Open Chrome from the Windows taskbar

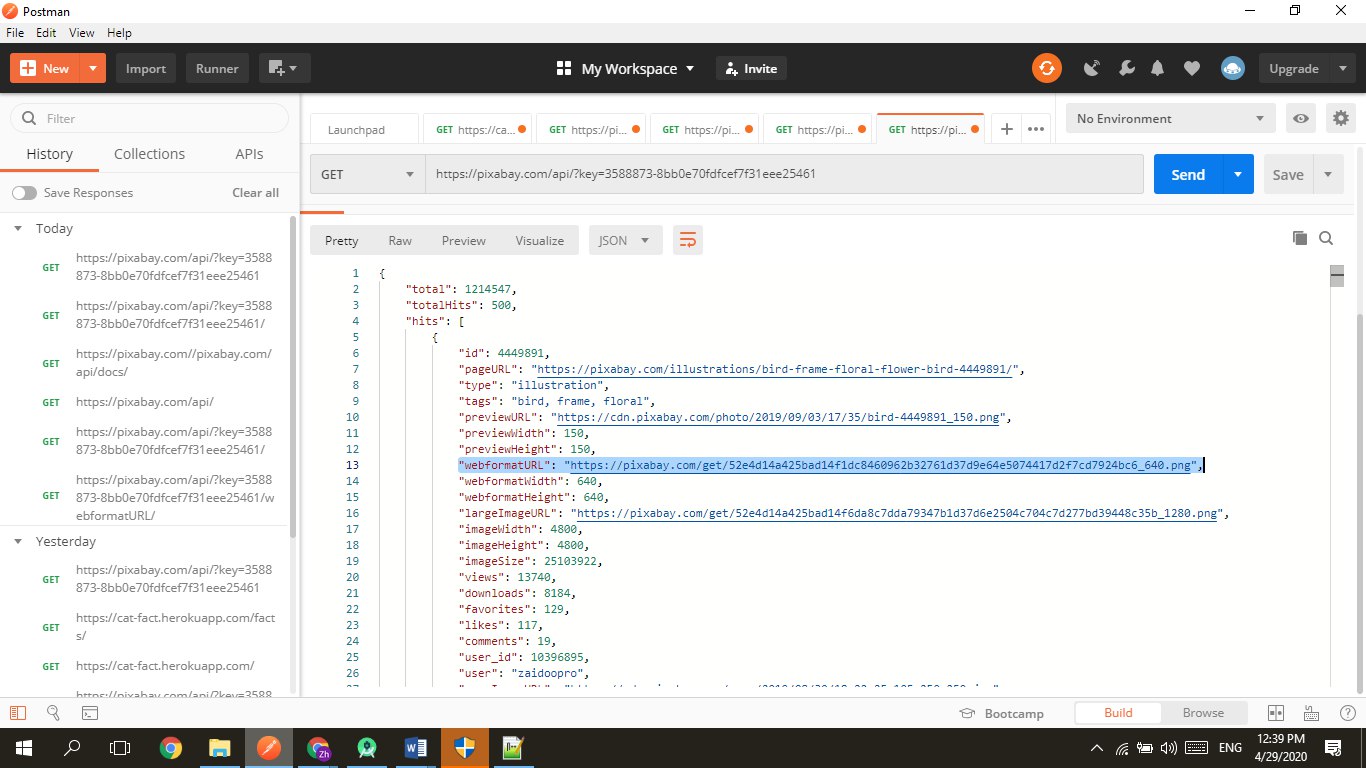coord(171,747)
